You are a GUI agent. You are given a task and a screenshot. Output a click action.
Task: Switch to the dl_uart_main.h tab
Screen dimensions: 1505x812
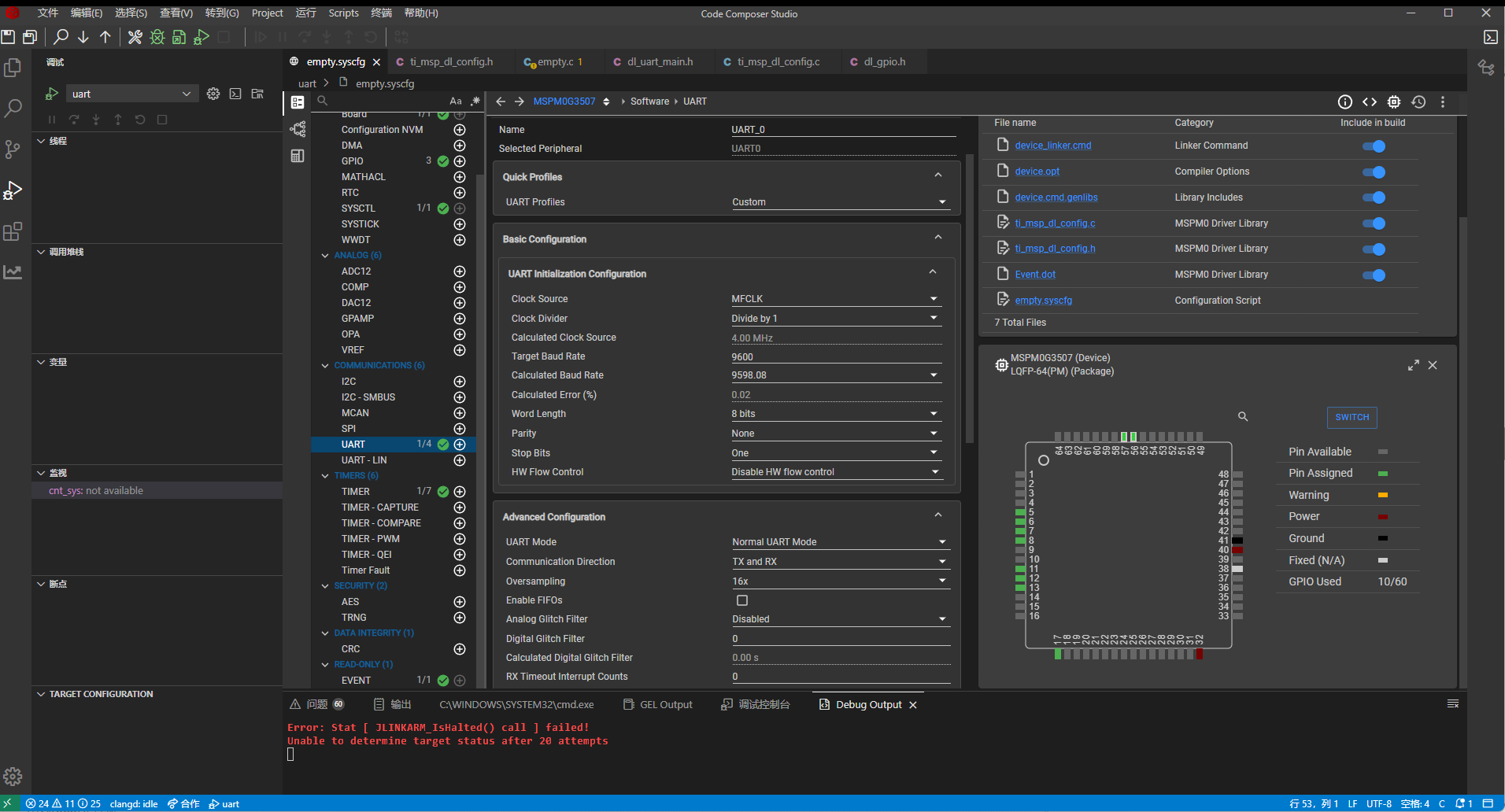(660, 62)
